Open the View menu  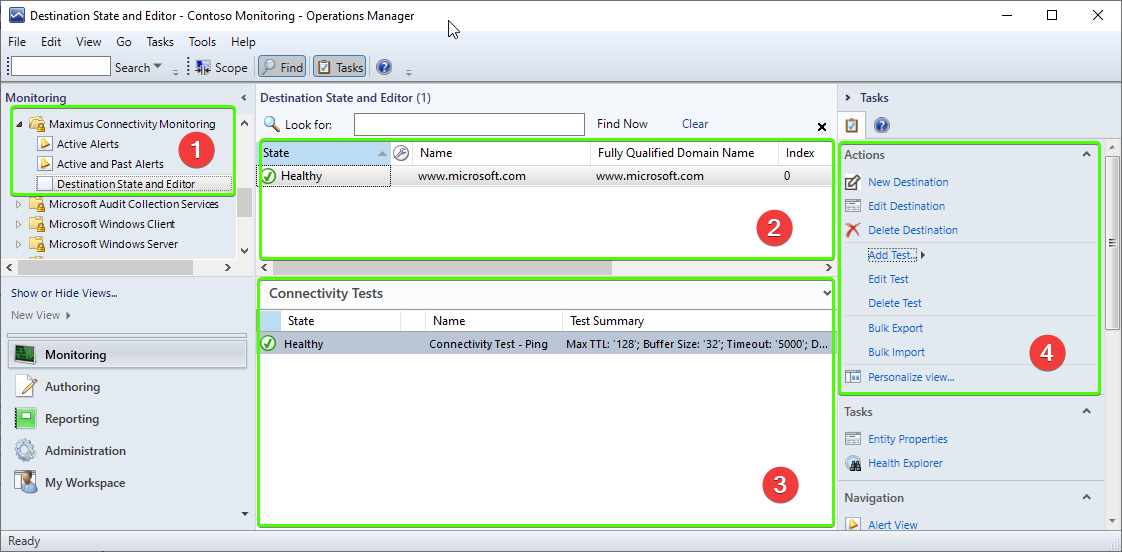[x=88, y=42]
